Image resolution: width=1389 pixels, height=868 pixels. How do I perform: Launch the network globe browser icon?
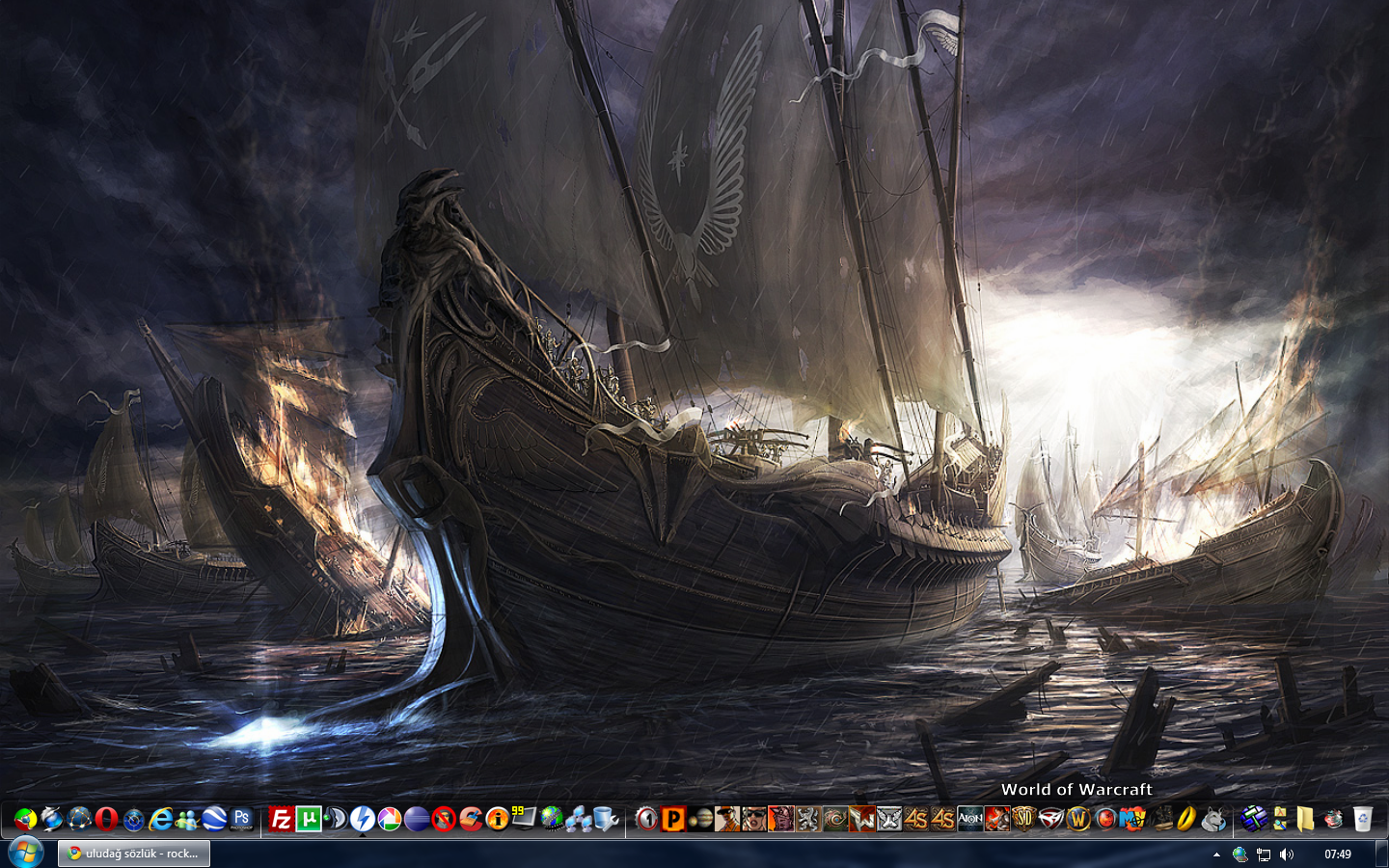79,820
